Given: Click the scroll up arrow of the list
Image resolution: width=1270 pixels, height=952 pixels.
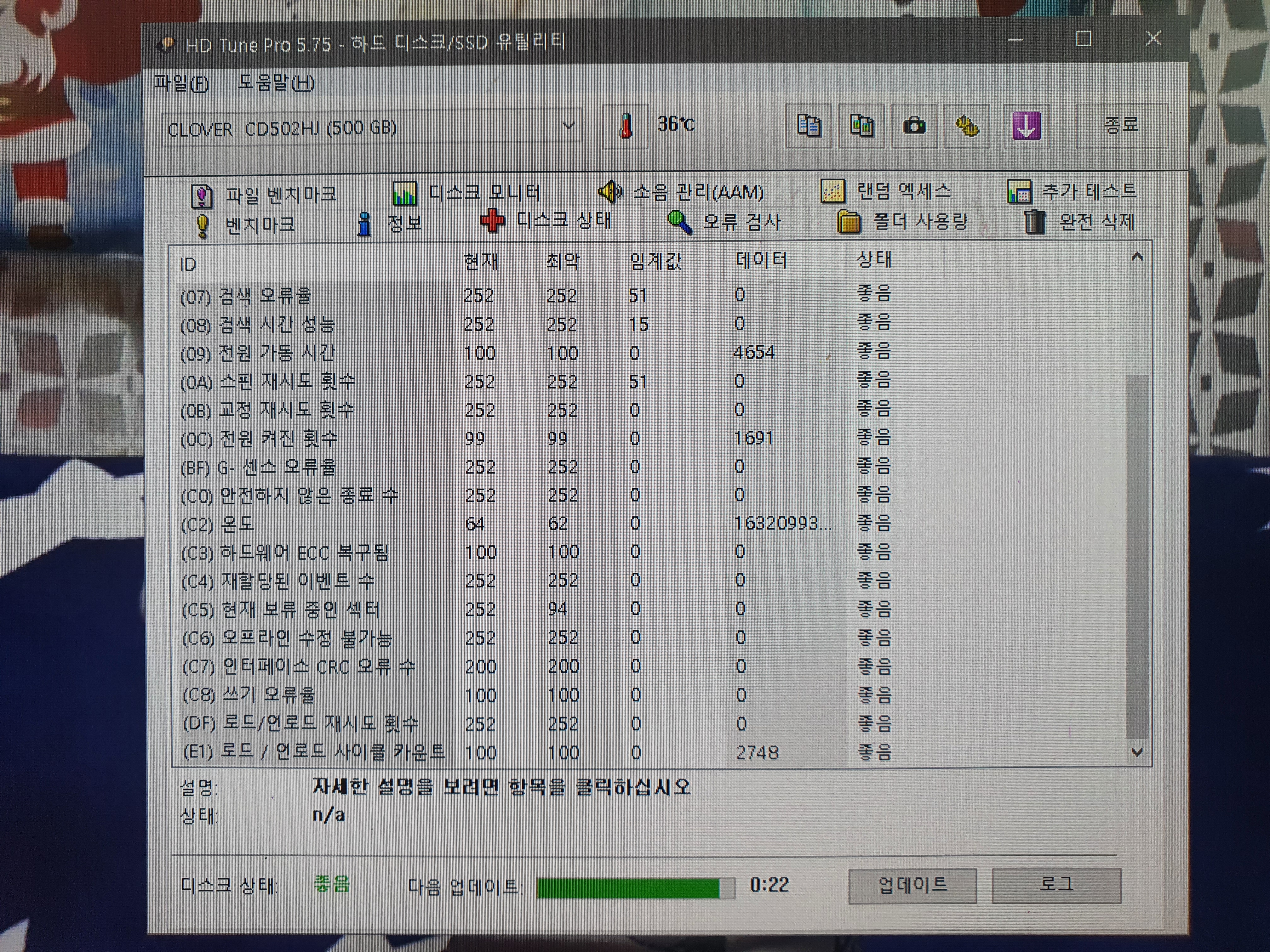Looking at the screenshot, I should coord(1137,258).
